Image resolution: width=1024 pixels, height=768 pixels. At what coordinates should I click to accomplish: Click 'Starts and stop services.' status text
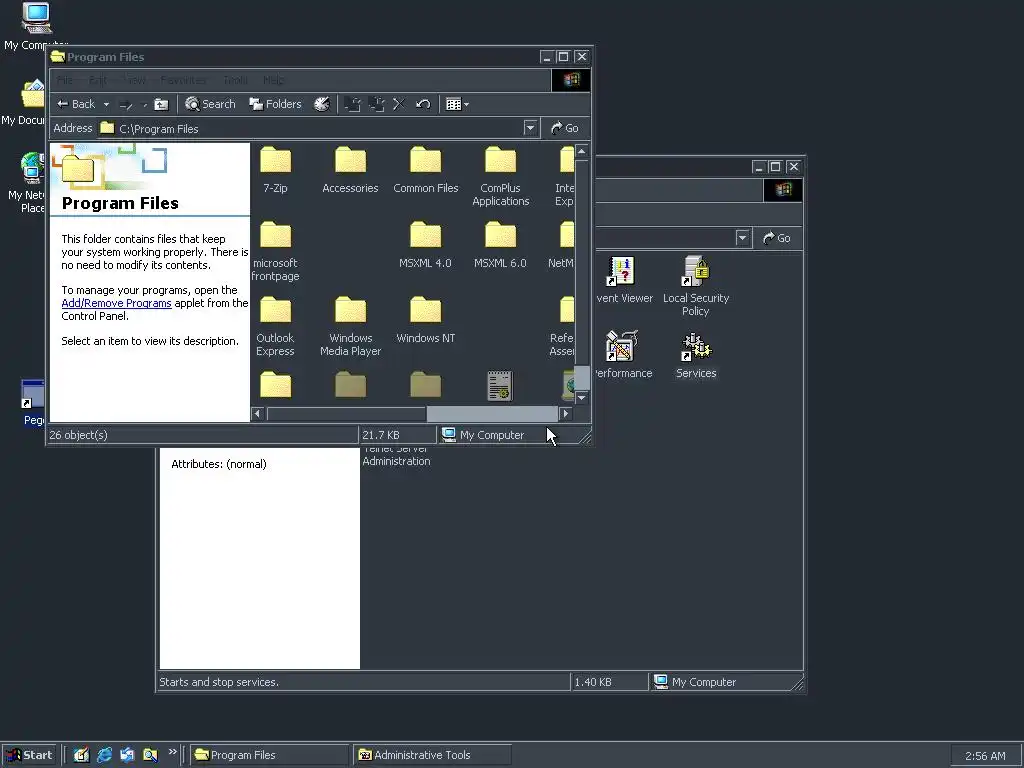219,682
